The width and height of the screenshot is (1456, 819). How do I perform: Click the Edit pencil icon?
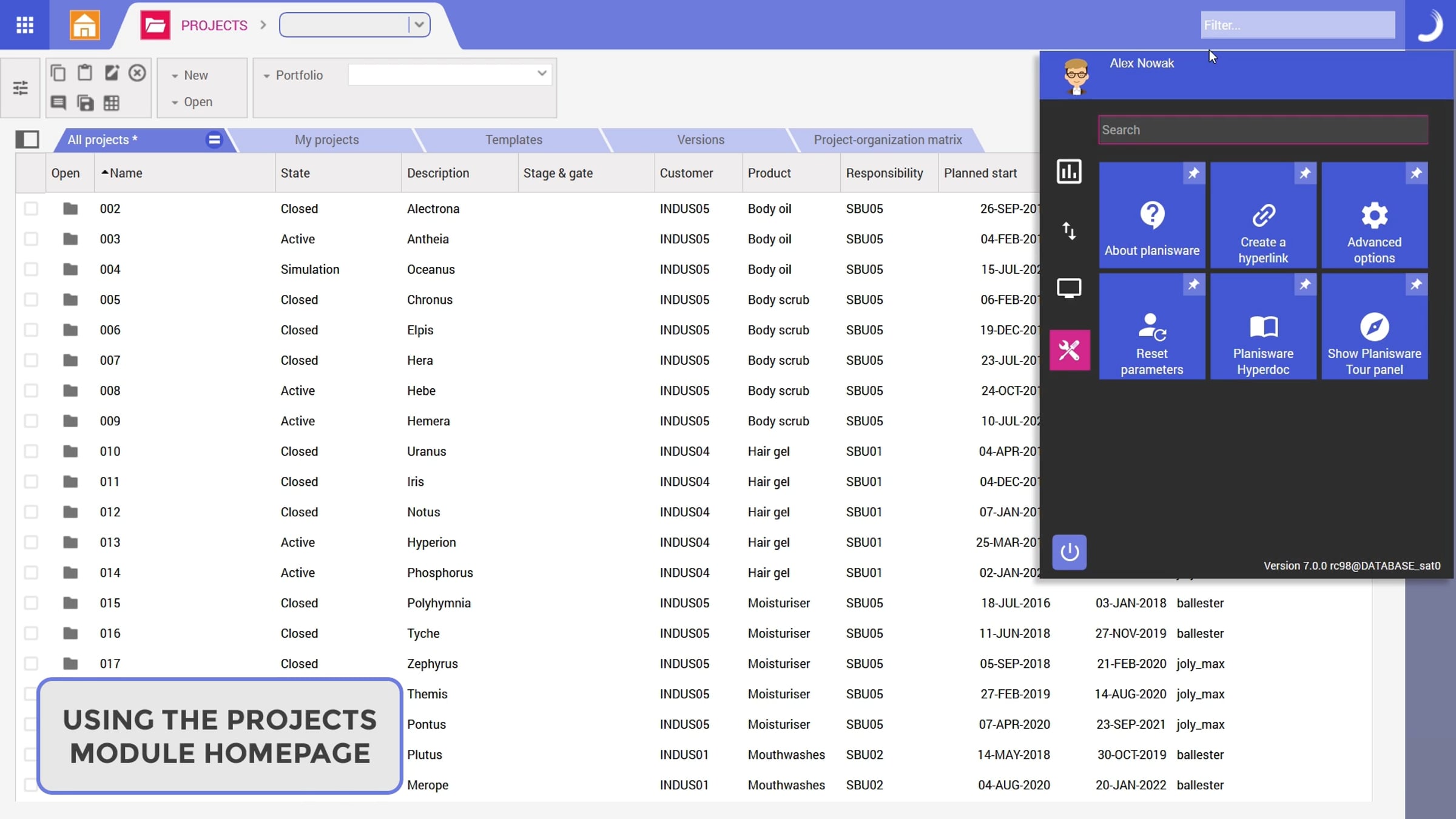[x=112, y=73]
